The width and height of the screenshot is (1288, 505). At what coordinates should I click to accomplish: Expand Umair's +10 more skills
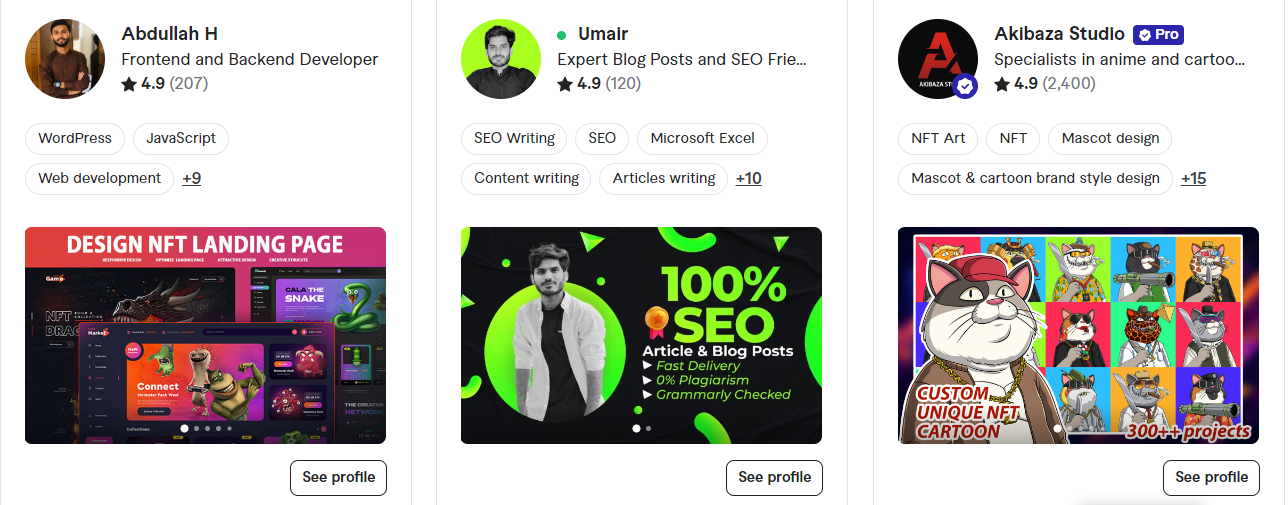pyautogui.click(x=748, y=178)
